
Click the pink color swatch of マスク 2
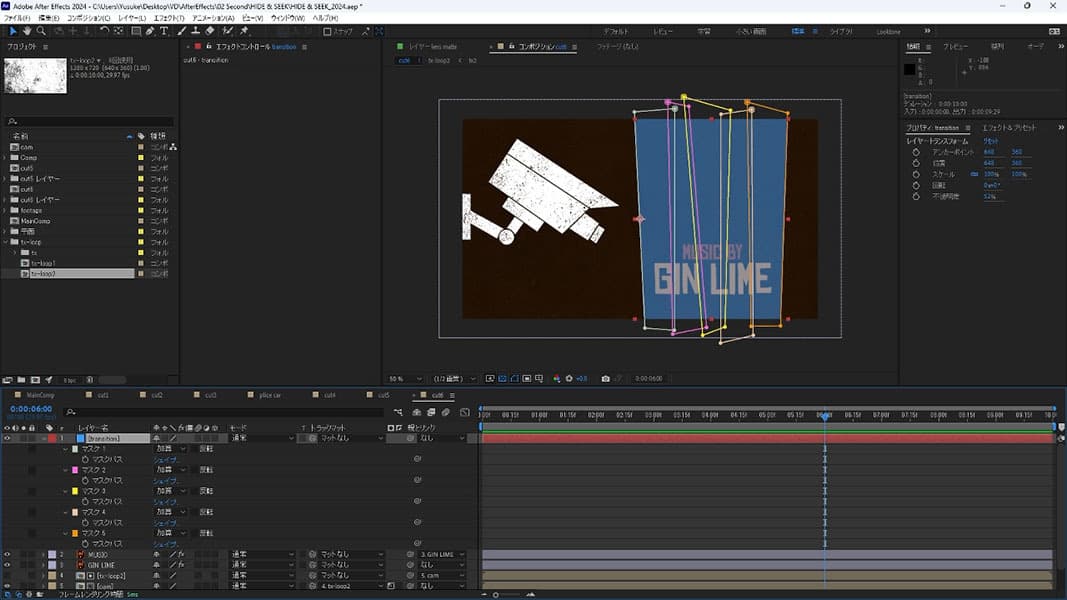click(x=74, y=470)
